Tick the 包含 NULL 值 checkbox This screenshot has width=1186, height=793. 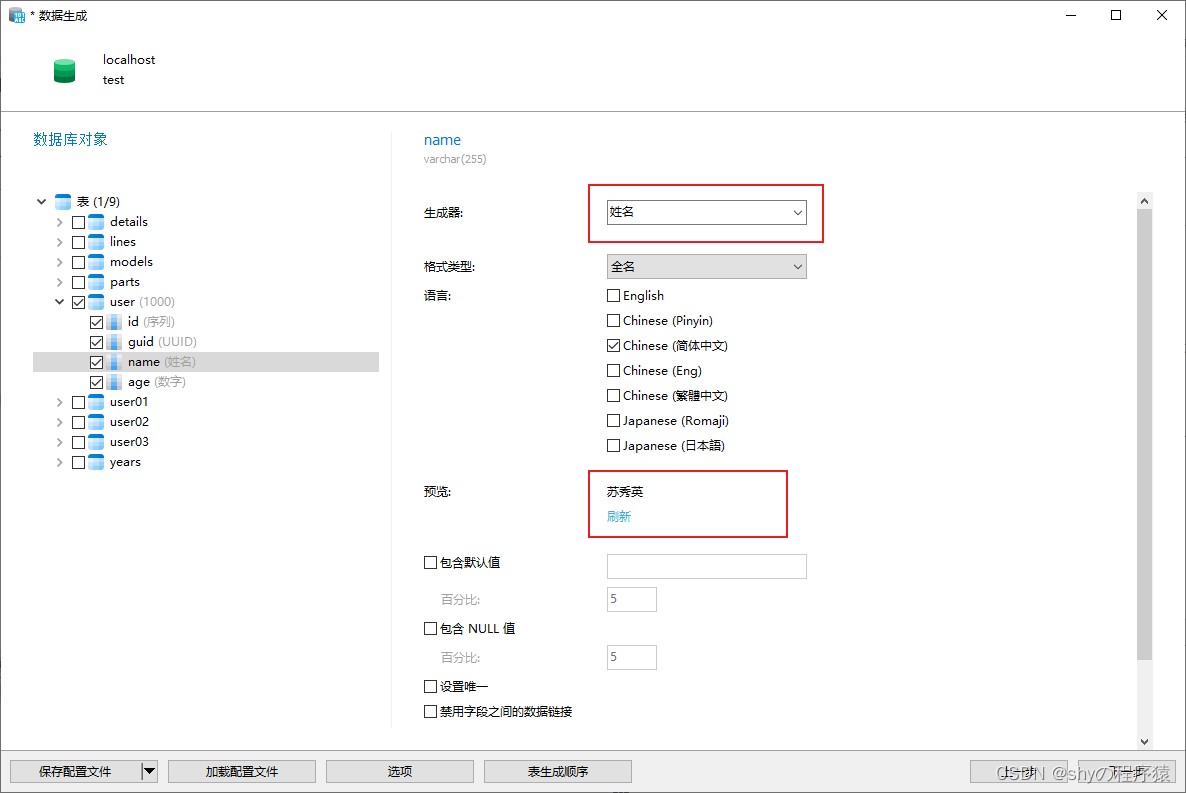pyautogui.click(x=430, y=628)
